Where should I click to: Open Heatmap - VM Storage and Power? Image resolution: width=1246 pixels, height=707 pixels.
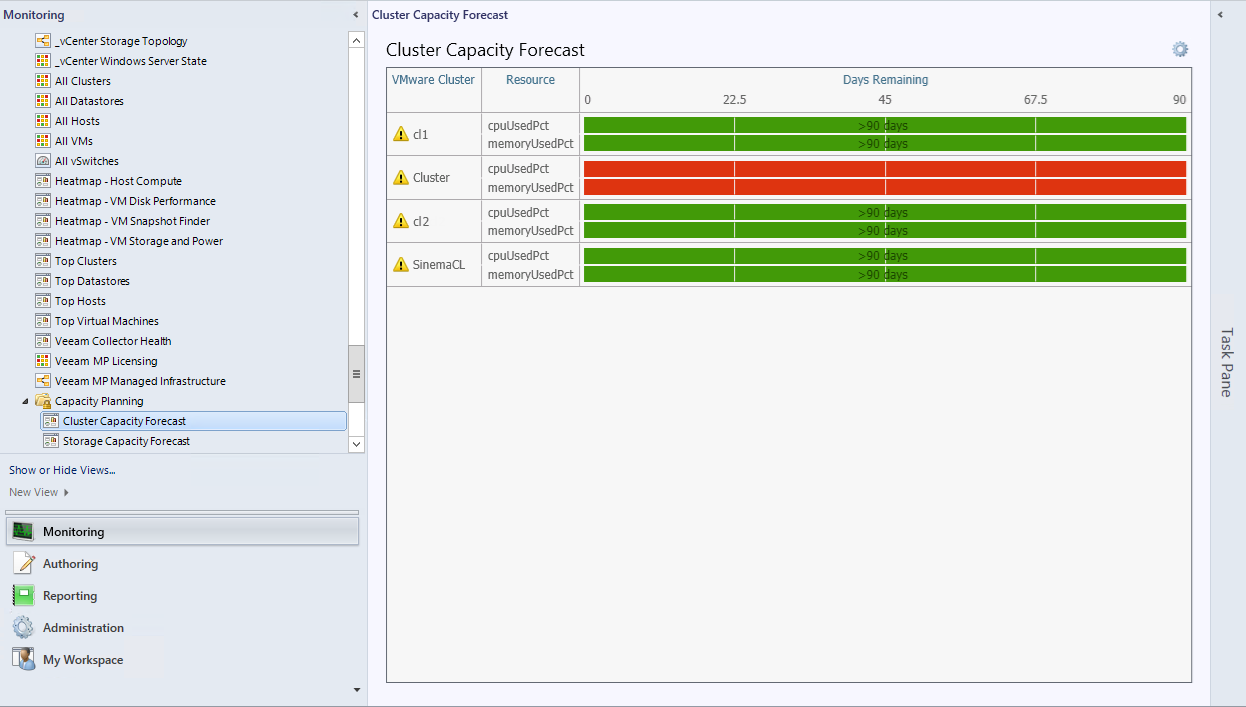tap(139, 241)
